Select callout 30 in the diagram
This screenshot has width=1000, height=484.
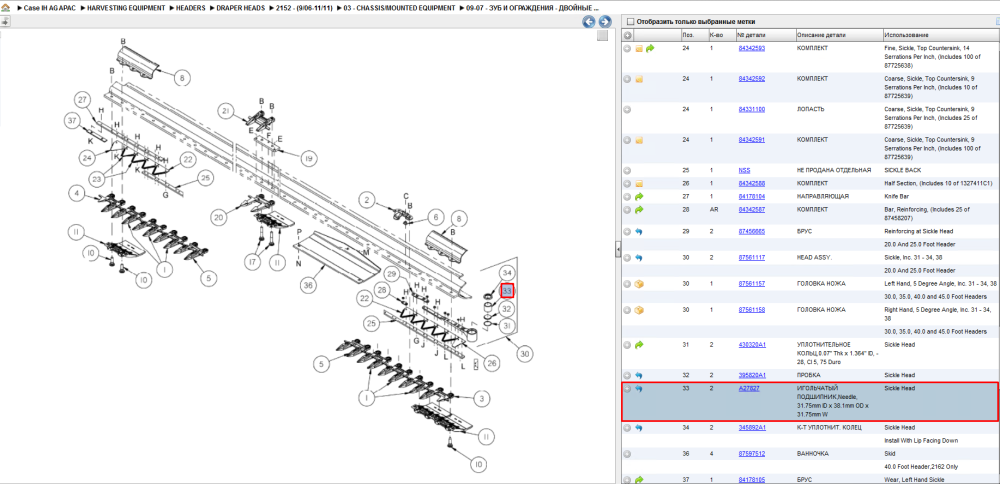[x=525, y=354]
